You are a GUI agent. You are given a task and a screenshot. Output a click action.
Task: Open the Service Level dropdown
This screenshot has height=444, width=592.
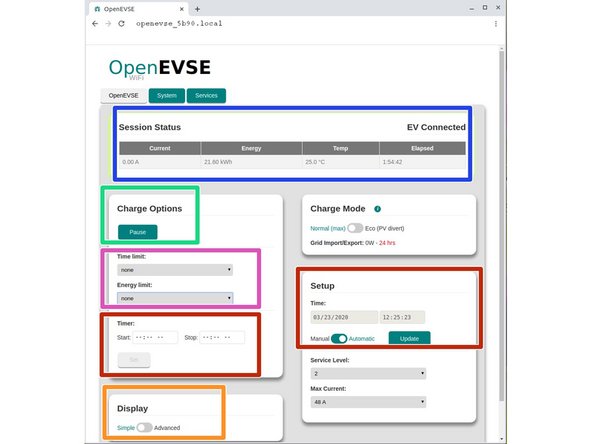coord(368,373)
